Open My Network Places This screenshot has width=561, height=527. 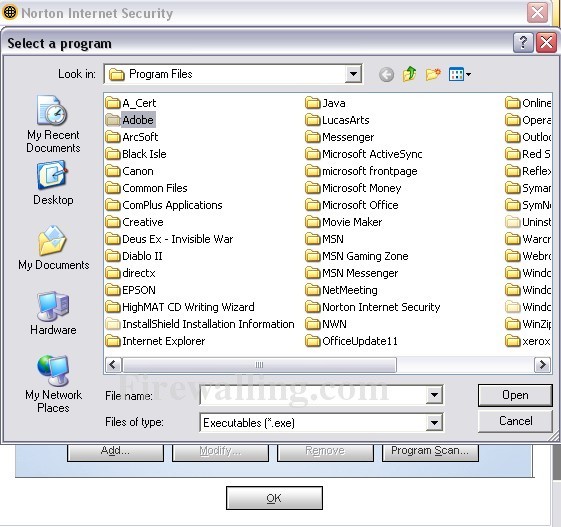click(x=53, y=384)
